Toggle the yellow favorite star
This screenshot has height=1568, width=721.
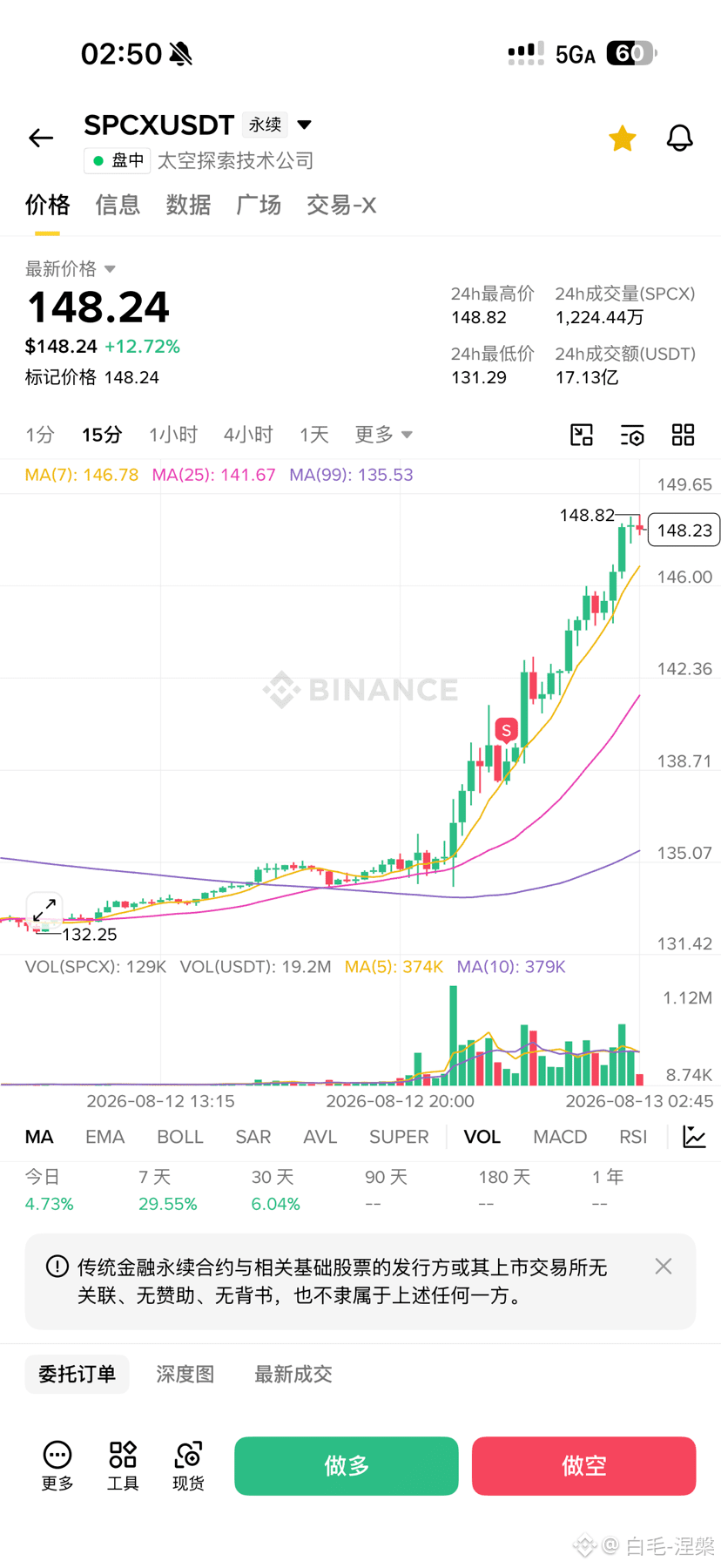[622, 138]
